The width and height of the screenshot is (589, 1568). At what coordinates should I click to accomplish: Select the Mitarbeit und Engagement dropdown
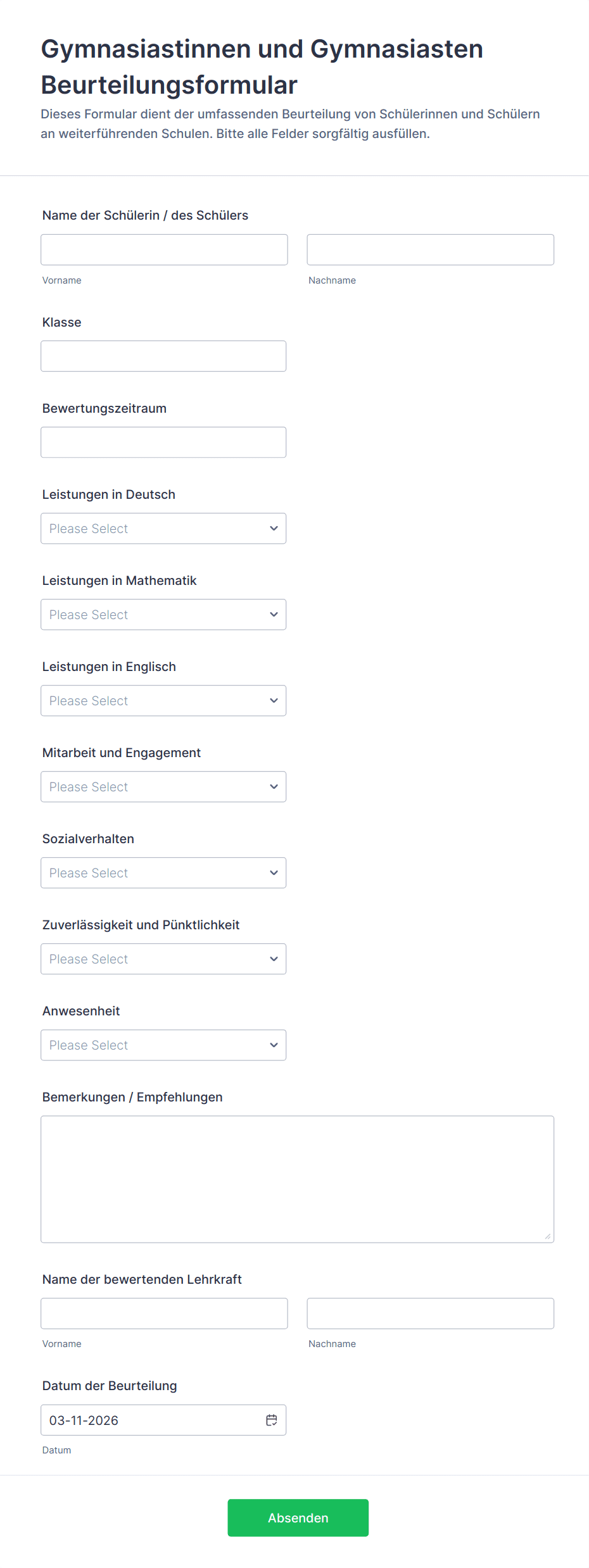point(163,787)
